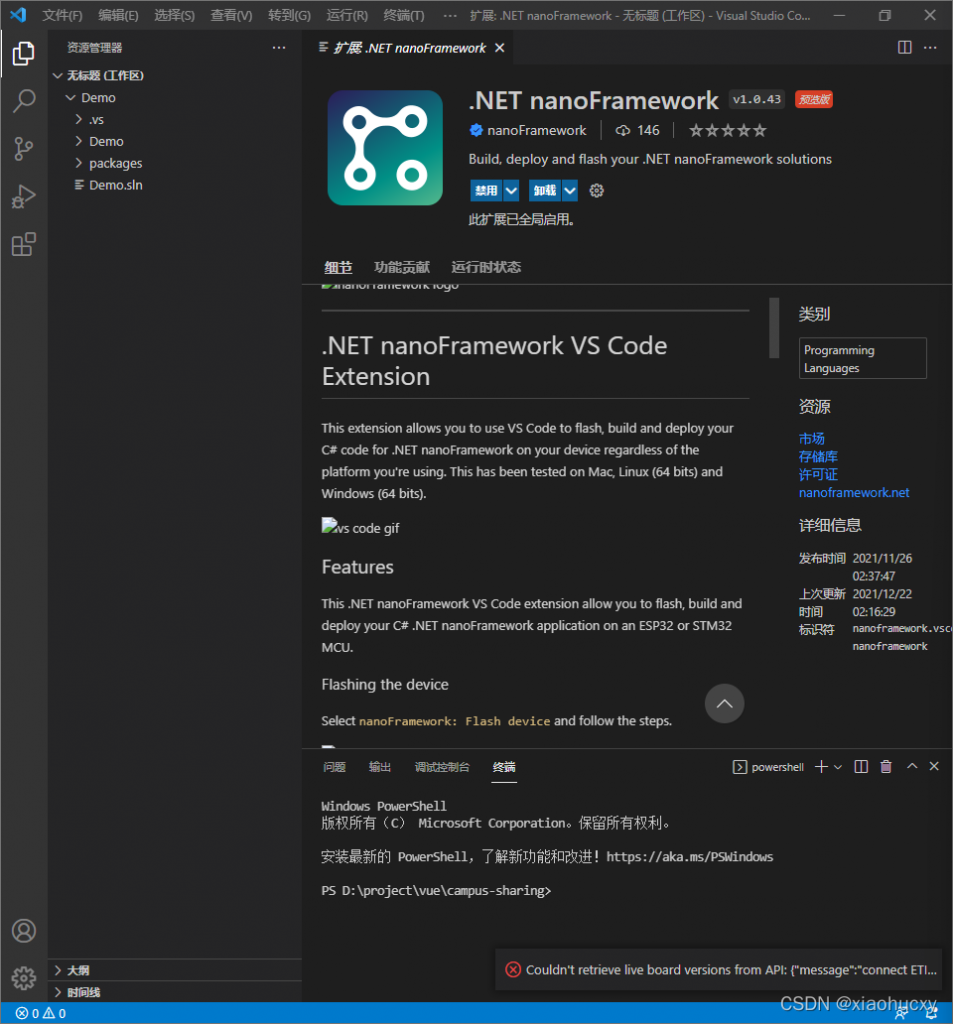Create a new terminal with the plus icon
The width and height of the screenshot is (953, 1024).
click(821, 767)
